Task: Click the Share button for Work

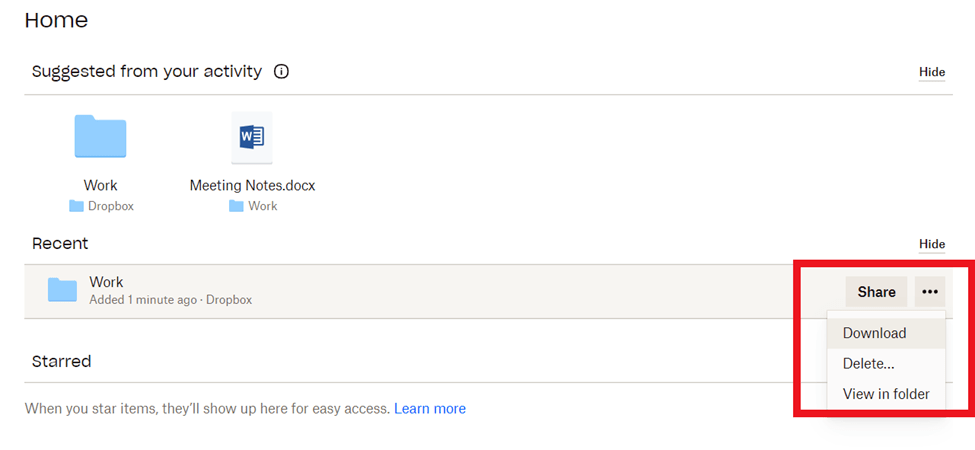Action: (876, 292)
